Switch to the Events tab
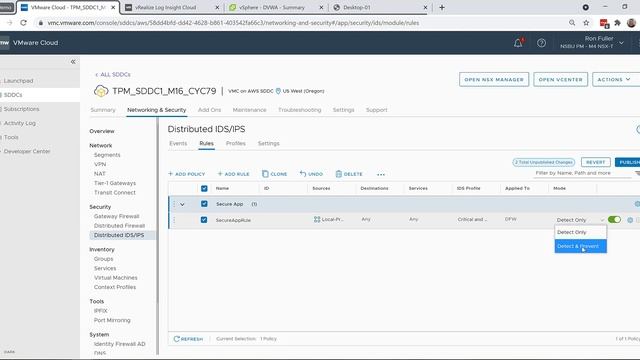 (178, 143)
